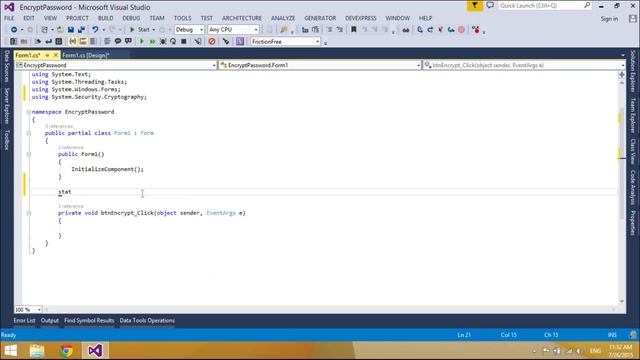640x360 pixels.
Task: Open the feedback speech bubble icon
Action: 490,6
